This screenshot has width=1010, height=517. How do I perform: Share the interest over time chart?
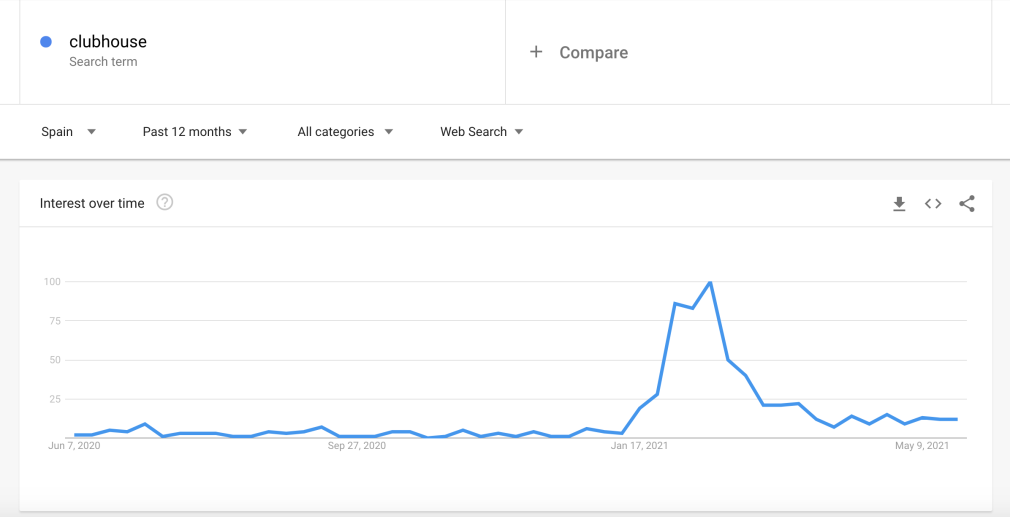967,203
